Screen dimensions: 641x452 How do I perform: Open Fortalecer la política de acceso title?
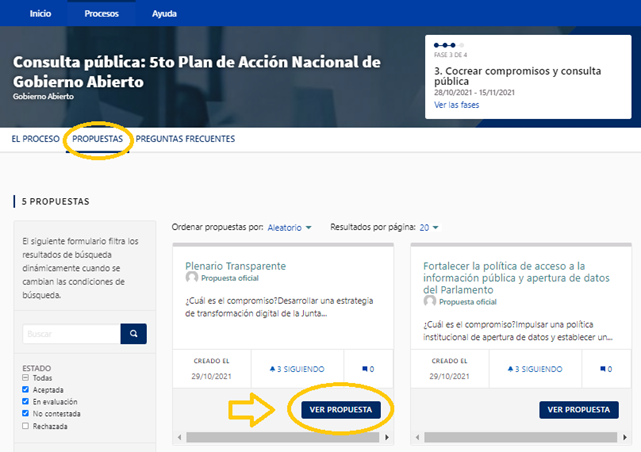tap(516, 278)
